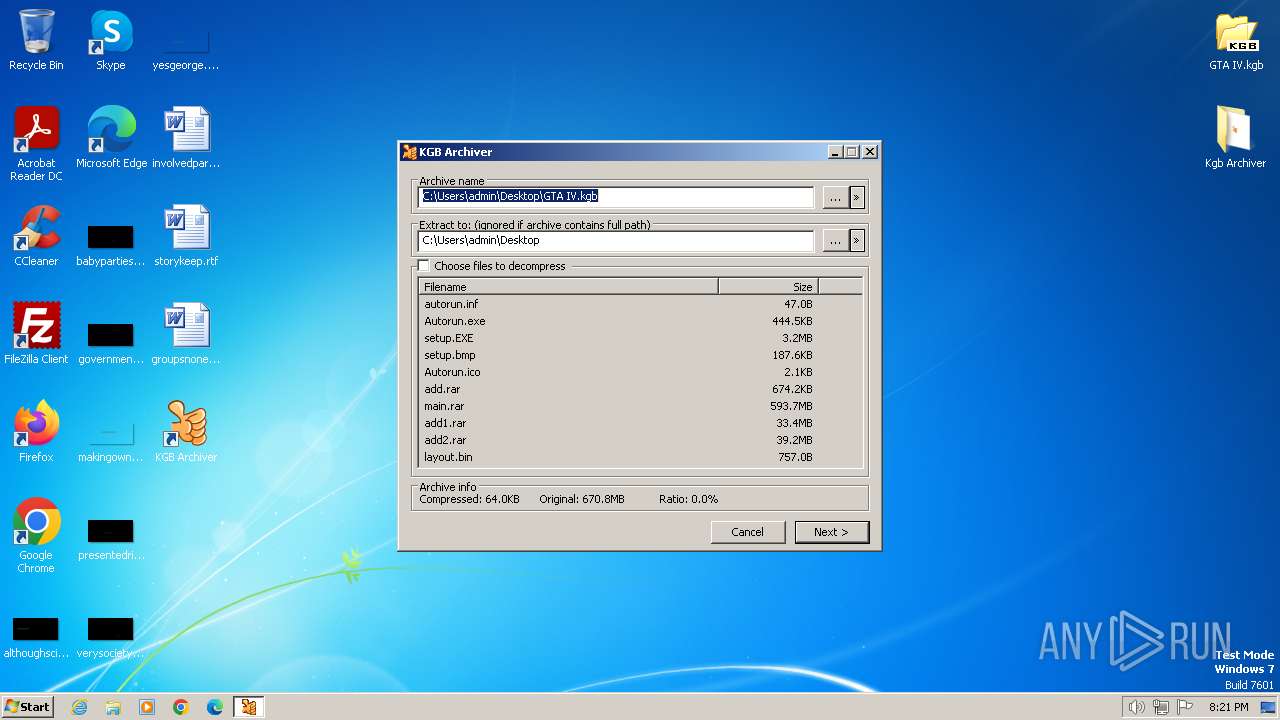Image resolution: width=1280 pixels, height=720 pixels.
Task: Enable Choose files to decompress checkbox
Action: [424, 266]
